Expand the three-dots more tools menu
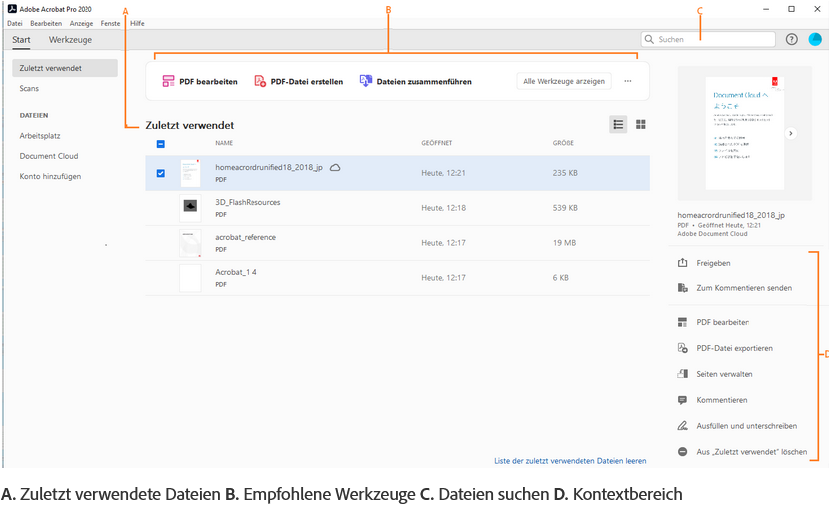 [x=628, y=81]
